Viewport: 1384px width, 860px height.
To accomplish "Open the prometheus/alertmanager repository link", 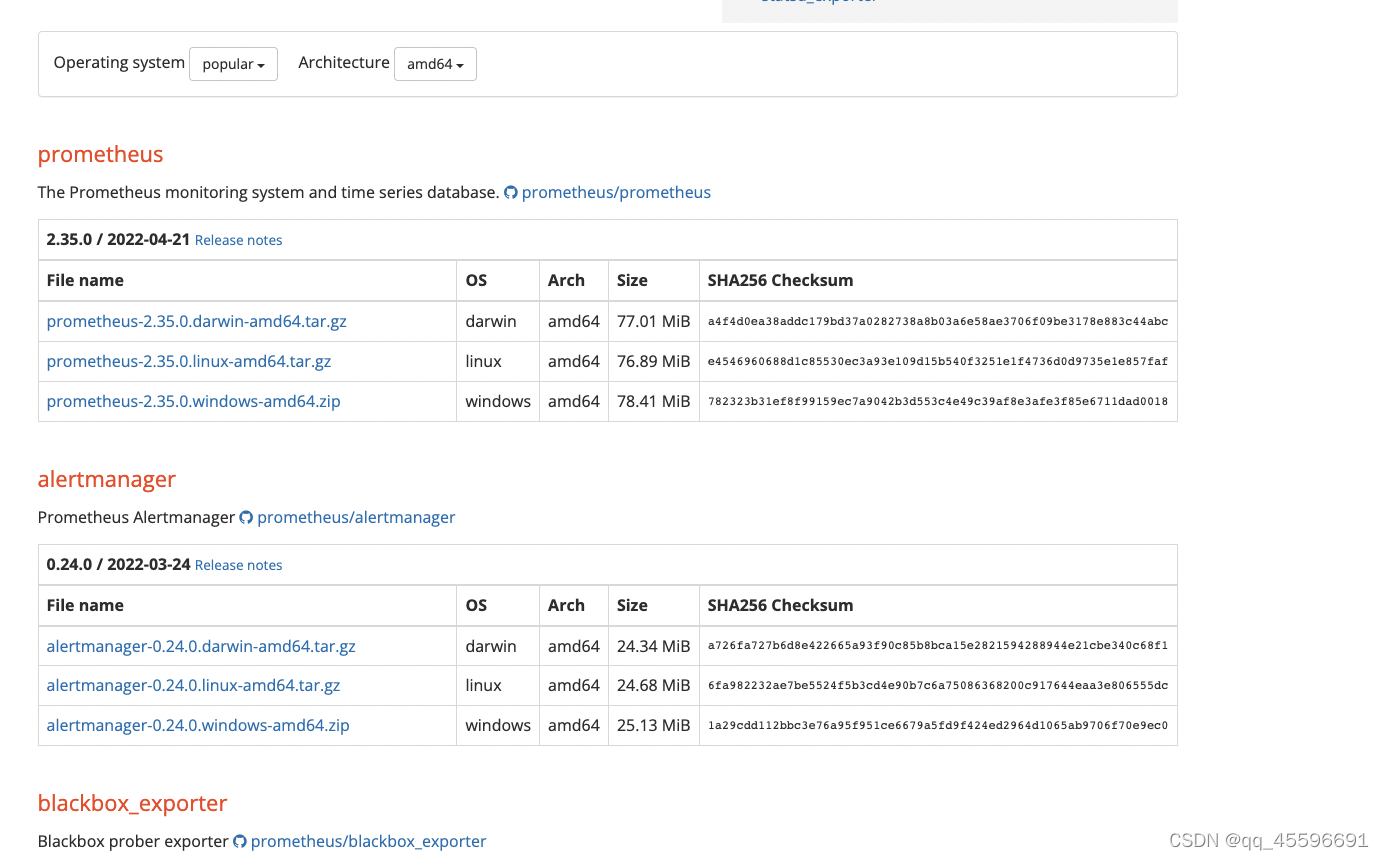I will (x=356, y=517).
